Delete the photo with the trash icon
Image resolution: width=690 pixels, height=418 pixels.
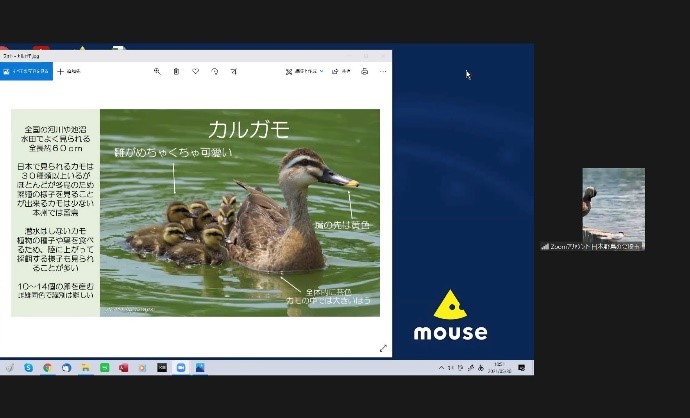176,71
